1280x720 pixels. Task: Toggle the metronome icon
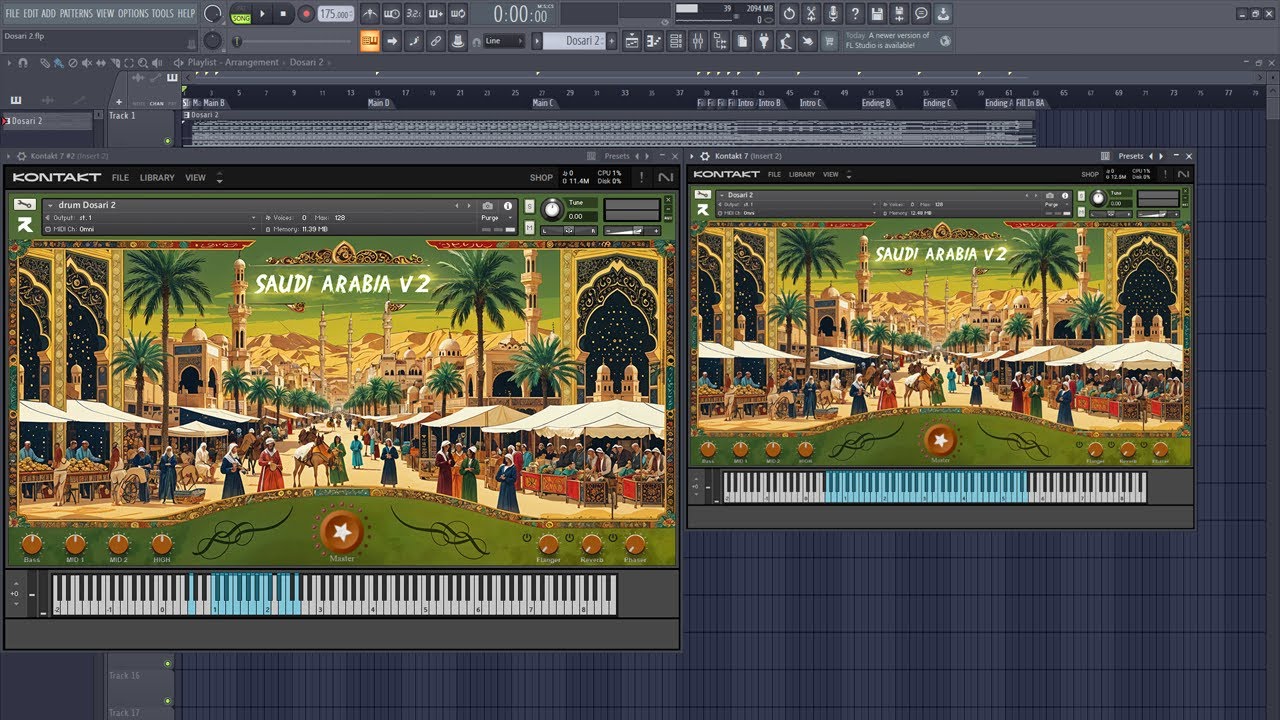(x=370, y=14)
